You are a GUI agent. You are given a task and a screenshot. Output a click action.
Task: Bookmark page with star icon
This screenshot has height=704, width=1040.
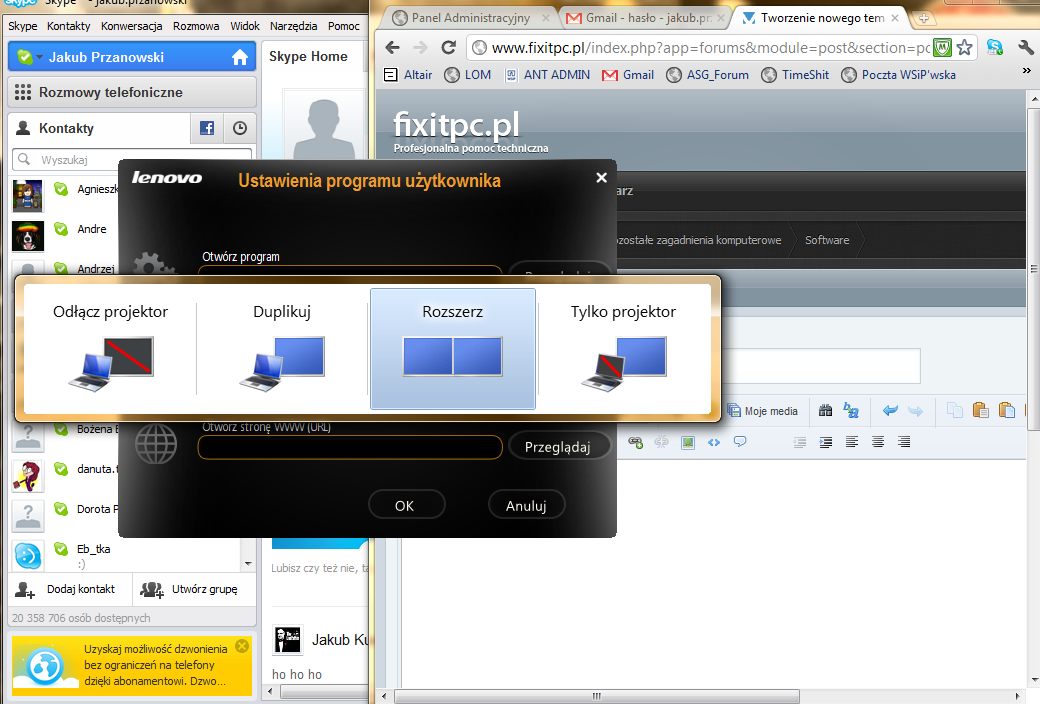pyautogui.click(x=964, y=48)
